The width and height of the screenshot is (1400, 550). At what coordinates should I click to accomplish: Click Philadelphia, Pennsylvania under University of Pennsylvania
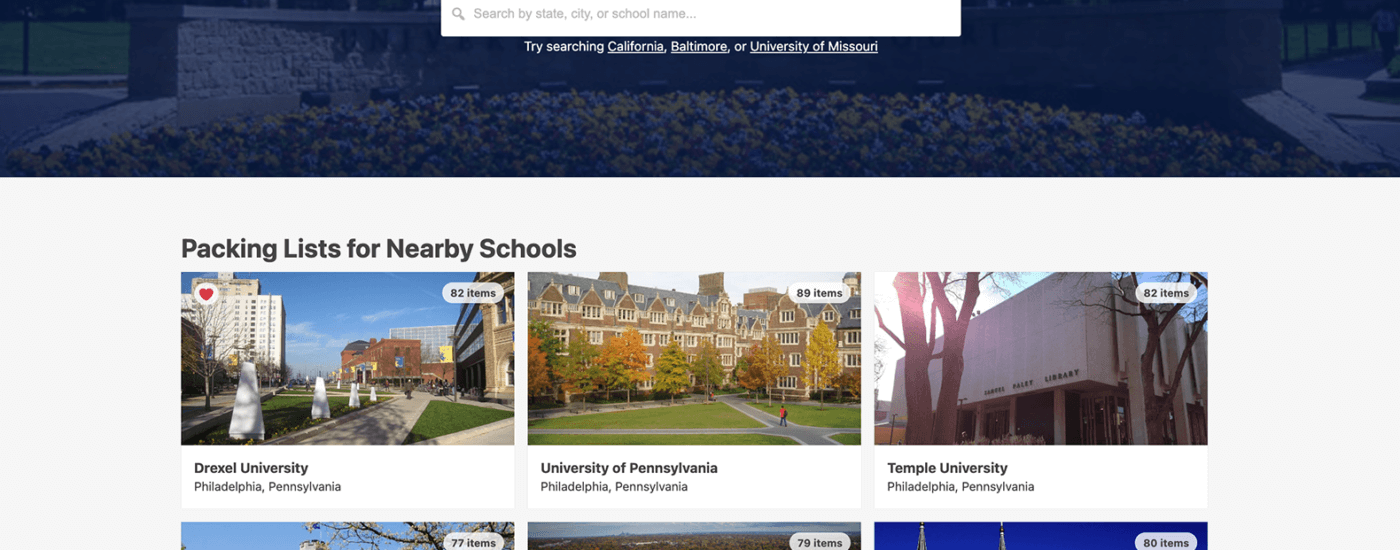[x=614, y=487]
